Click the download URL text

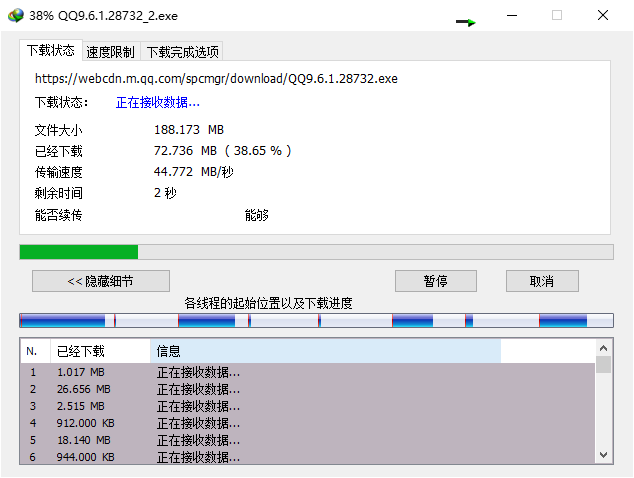(x=216, y=78)
